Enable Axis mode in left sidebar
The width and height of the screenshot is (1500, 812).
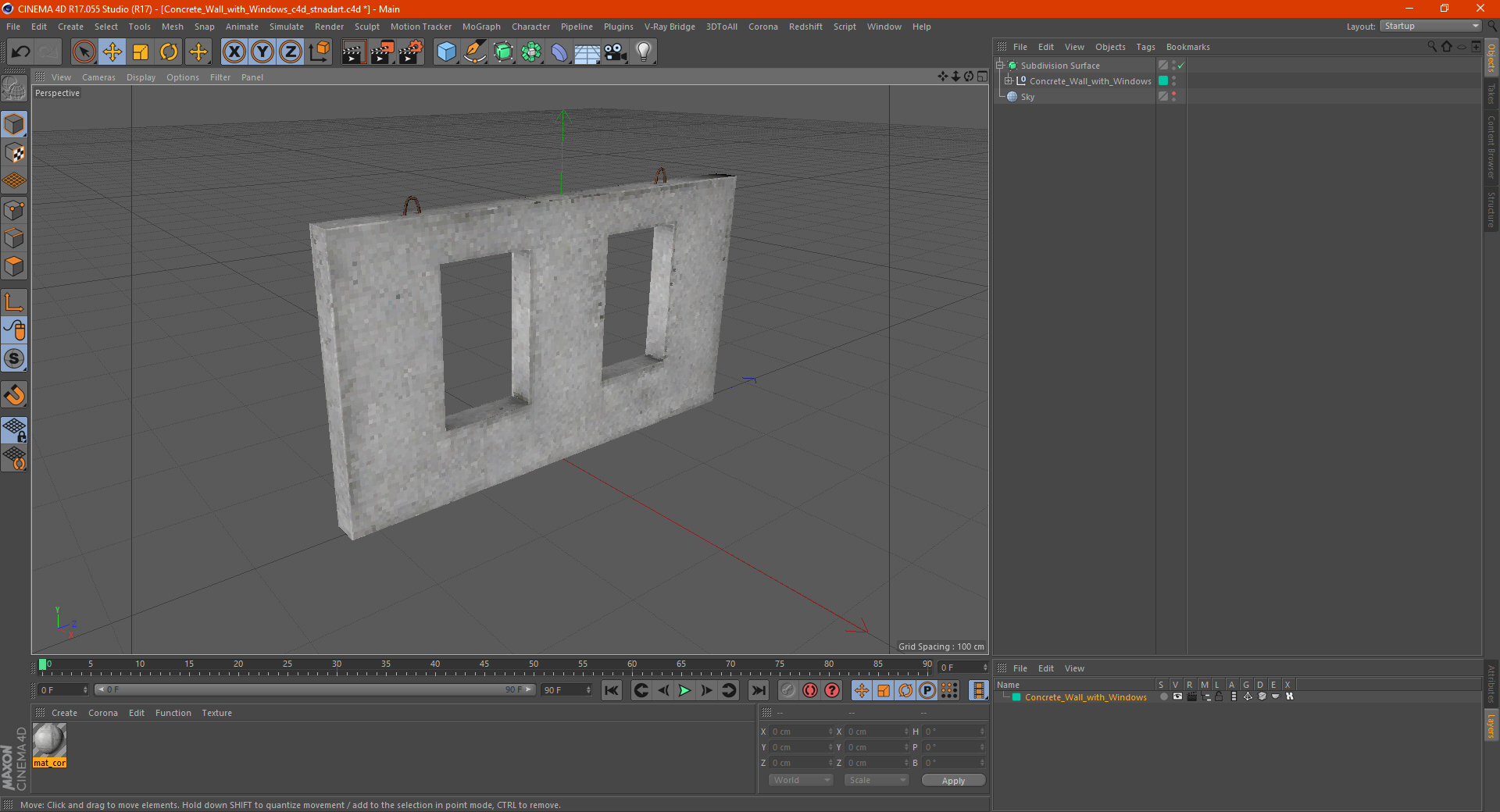coord(14,302)
